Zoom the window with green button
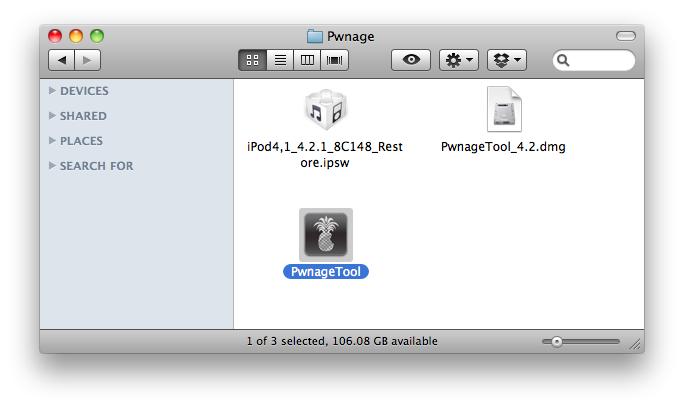 tap(97, 36)
